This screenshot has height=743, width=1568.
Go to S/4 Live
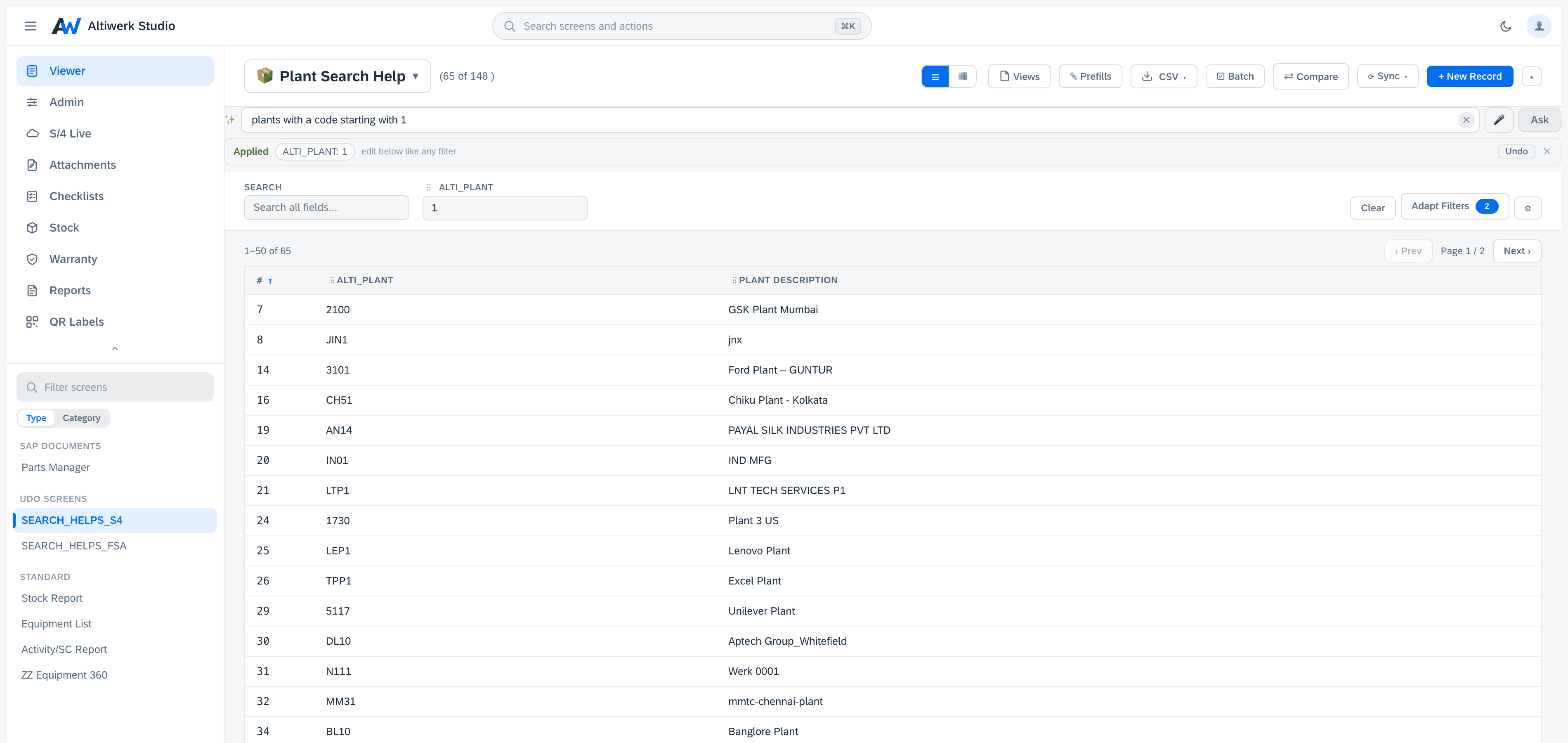115,133
